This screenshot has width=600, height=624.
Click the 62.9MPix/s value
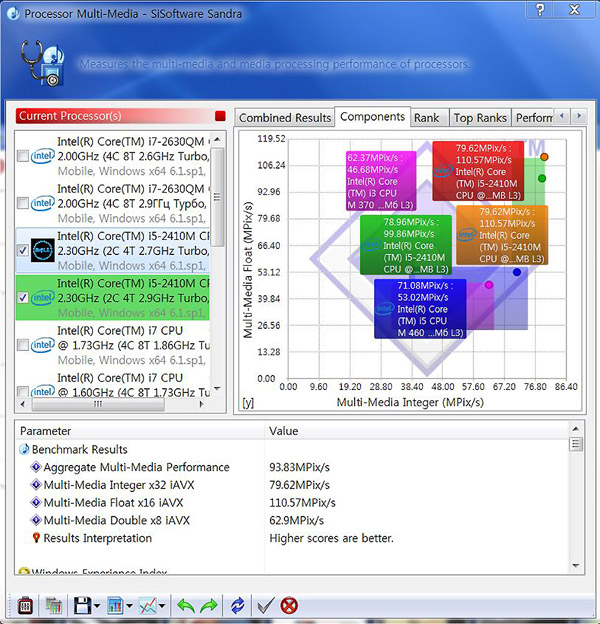click(x=296, y=520)
